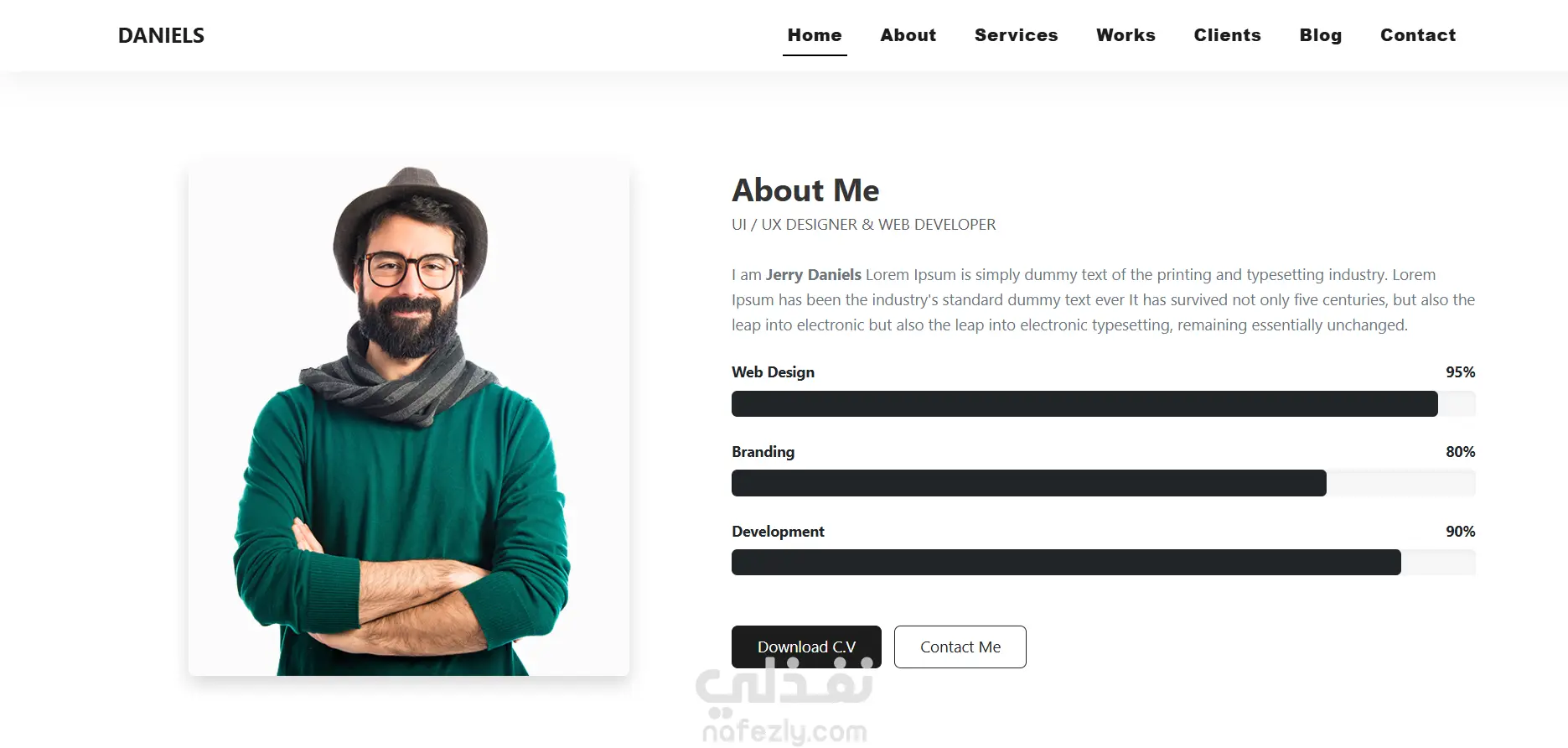This screenshot has width=1568, height=748.
Task: Click the bold Jerry Daniels name text
Action: tap(814, 274)
